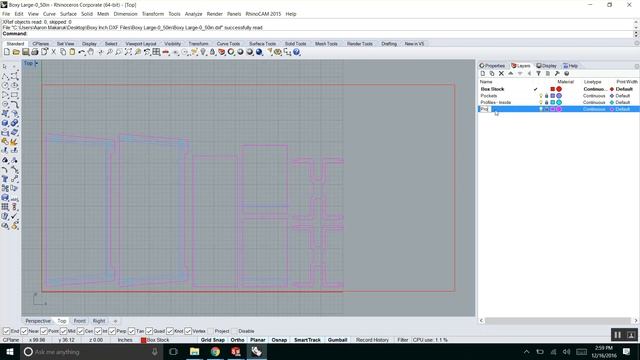Click the New file icon in Standard toolbar
Image resolution: width=640 pixels, height=360 pixels.
7,52
